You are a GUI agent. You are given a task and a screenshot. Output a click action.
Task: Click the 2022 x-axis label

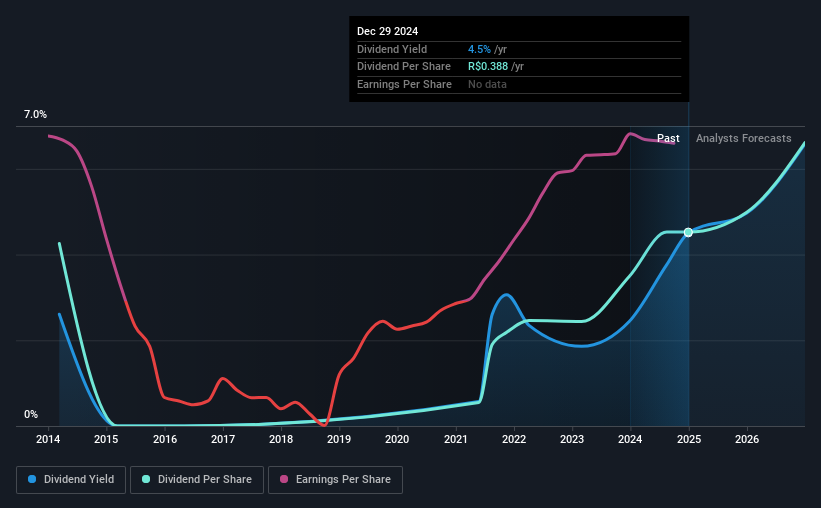(x=514, y=439)
